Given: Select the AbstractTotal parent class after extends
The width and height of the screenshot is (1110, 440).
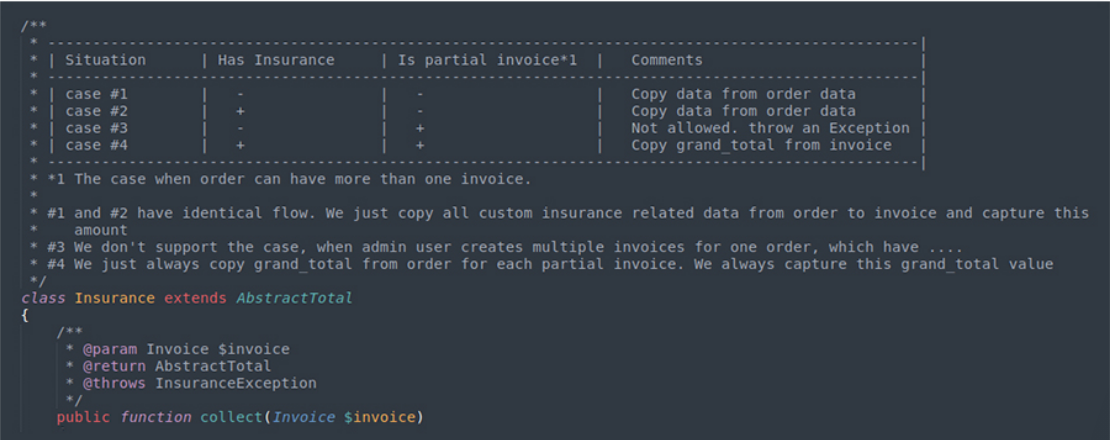Looking at the screenshot, I should tap(294, 298).
